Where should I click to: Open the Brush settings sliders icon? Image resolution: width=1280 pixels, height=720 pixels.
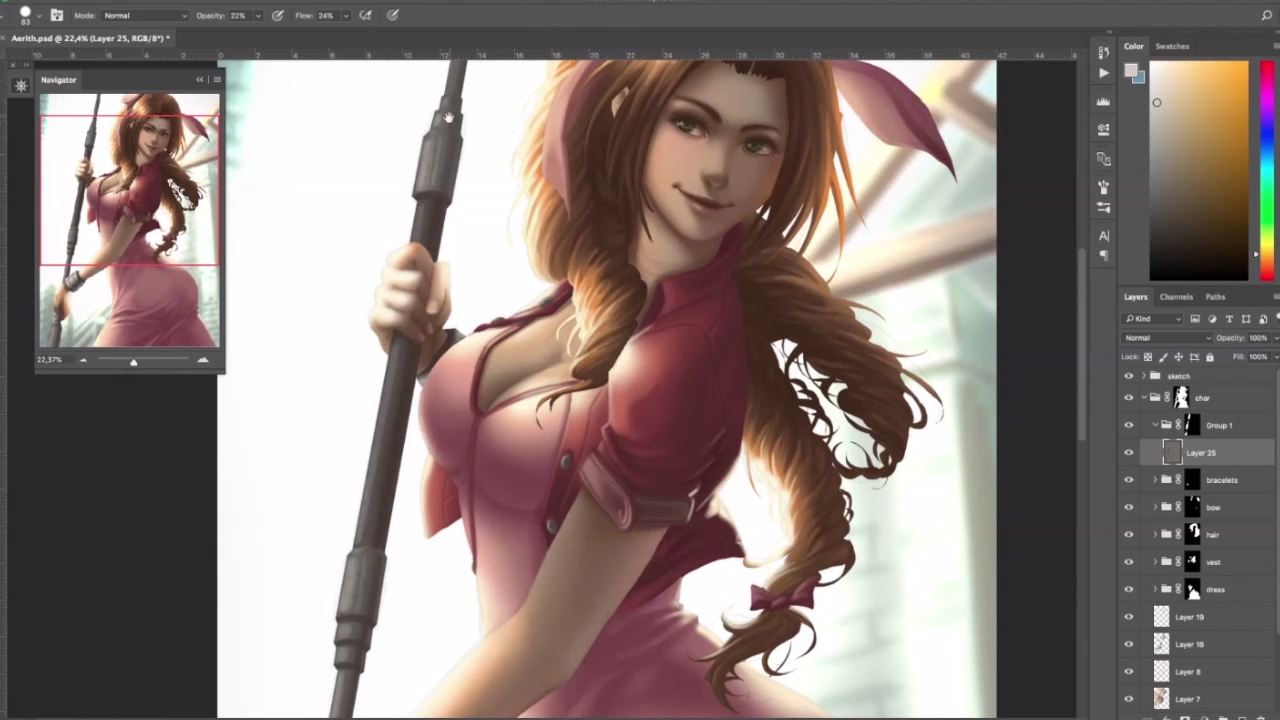[1104, 207]
